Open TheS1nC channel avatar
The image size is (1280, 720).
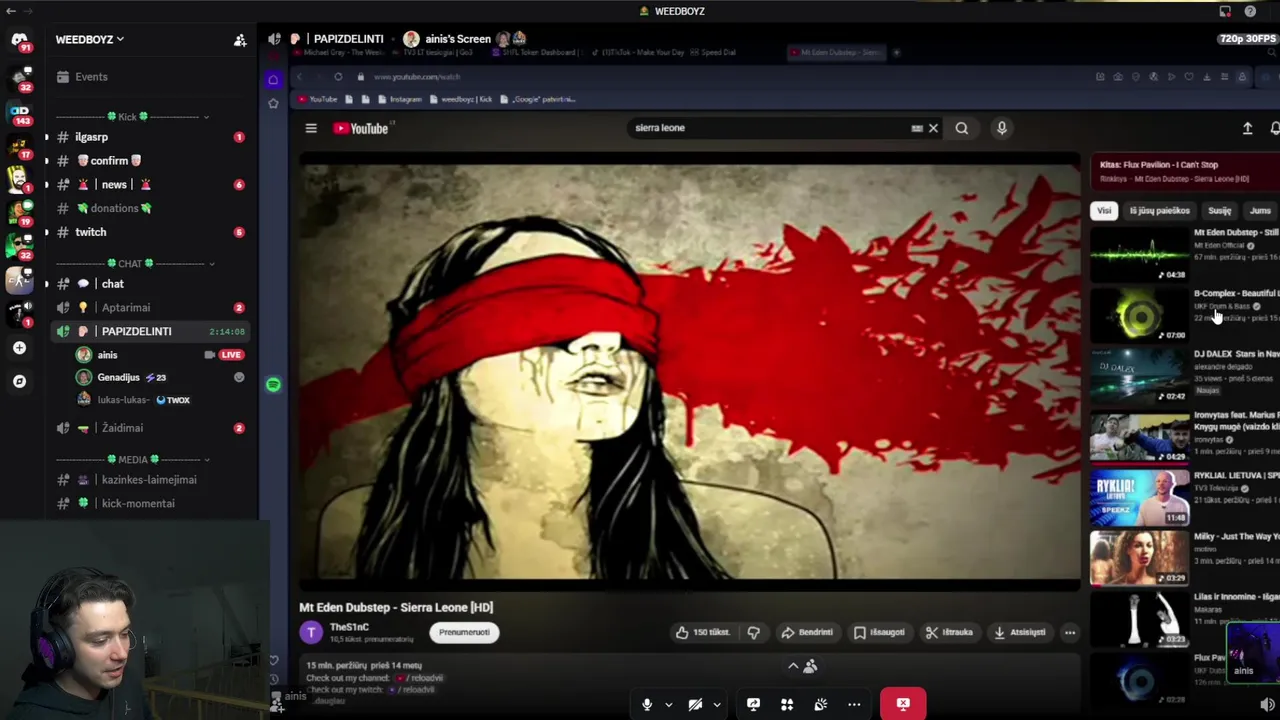point(311,632)
